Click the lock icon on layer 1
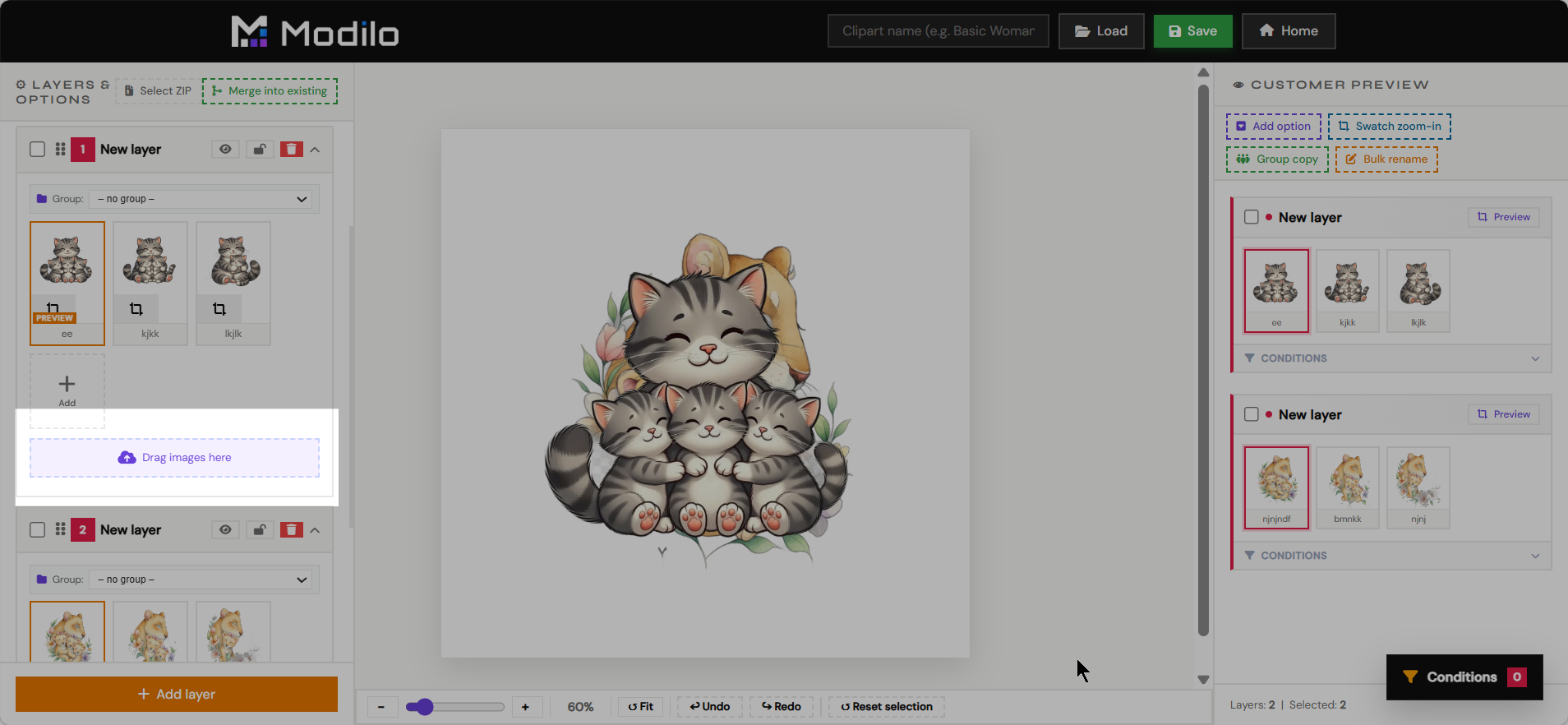 [260, 150]
